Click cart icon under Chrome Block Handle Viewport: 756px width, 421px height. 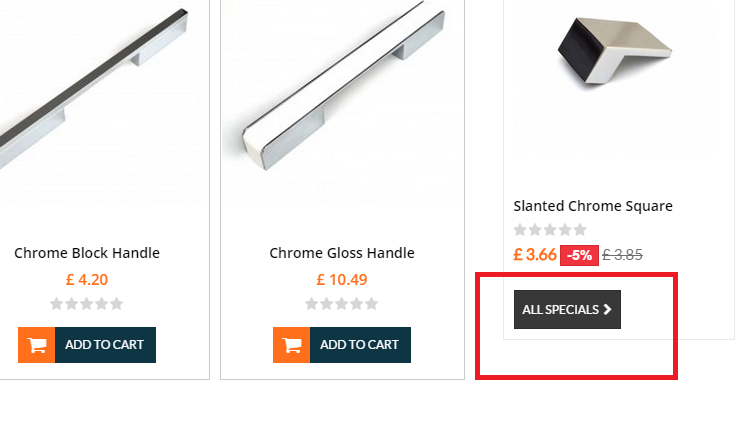37,345
